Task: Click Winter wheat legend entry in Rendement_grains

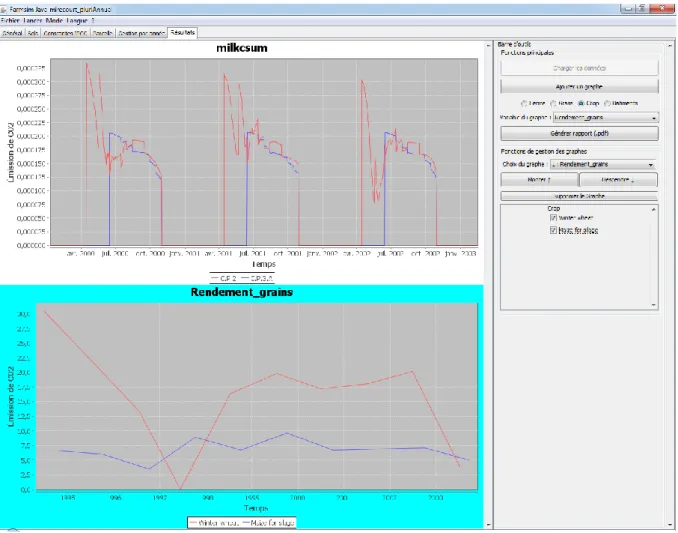Action: click(x=214, y=523)
